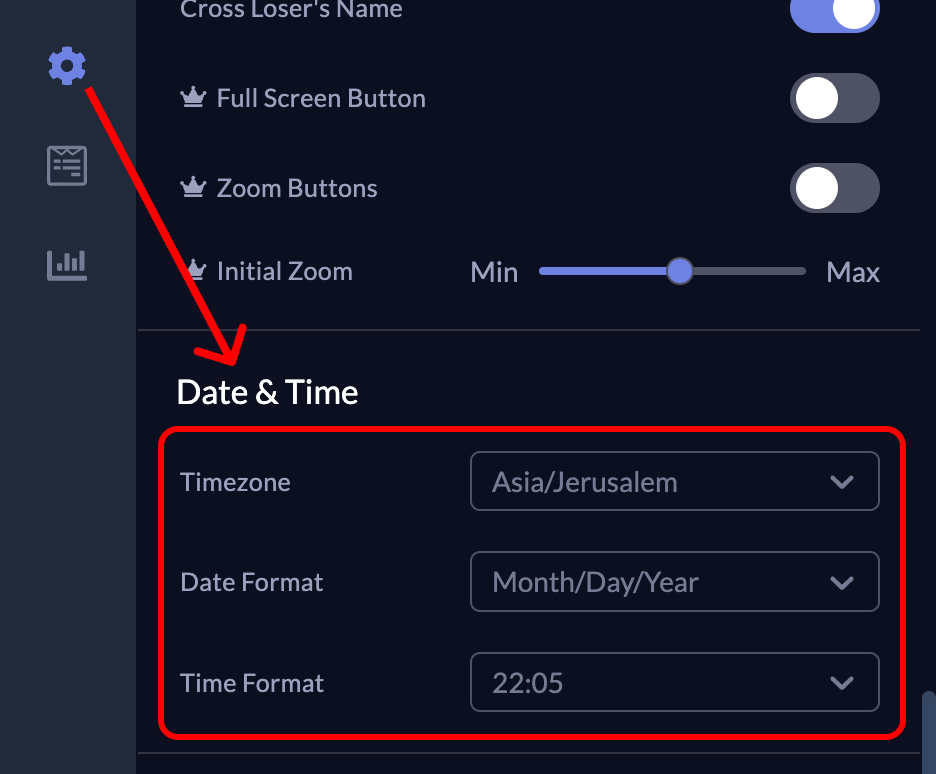
Task: Turn on the Zoom Buttons switch
Action: 834,189
